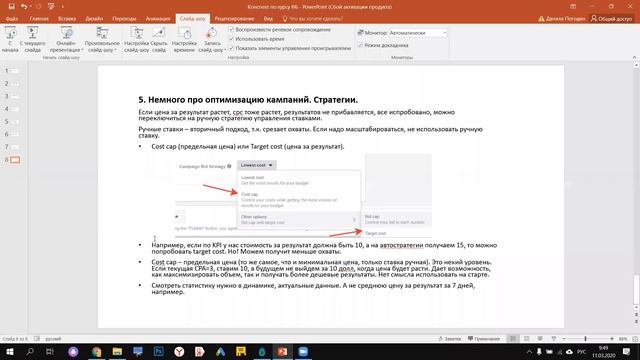Click the Redo icon in title bar
This screenshot has height=360, width=640.
click(x=39, y=7)
